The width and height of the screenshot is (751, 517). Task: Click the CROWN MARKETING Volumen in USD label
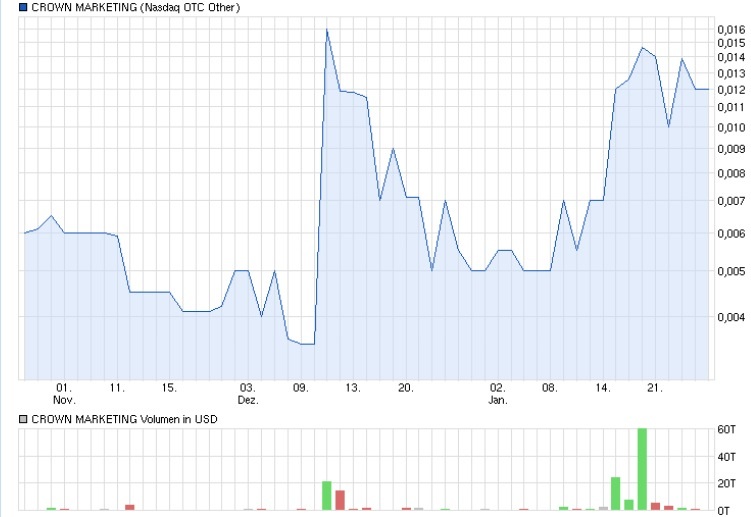pos(125,419)
